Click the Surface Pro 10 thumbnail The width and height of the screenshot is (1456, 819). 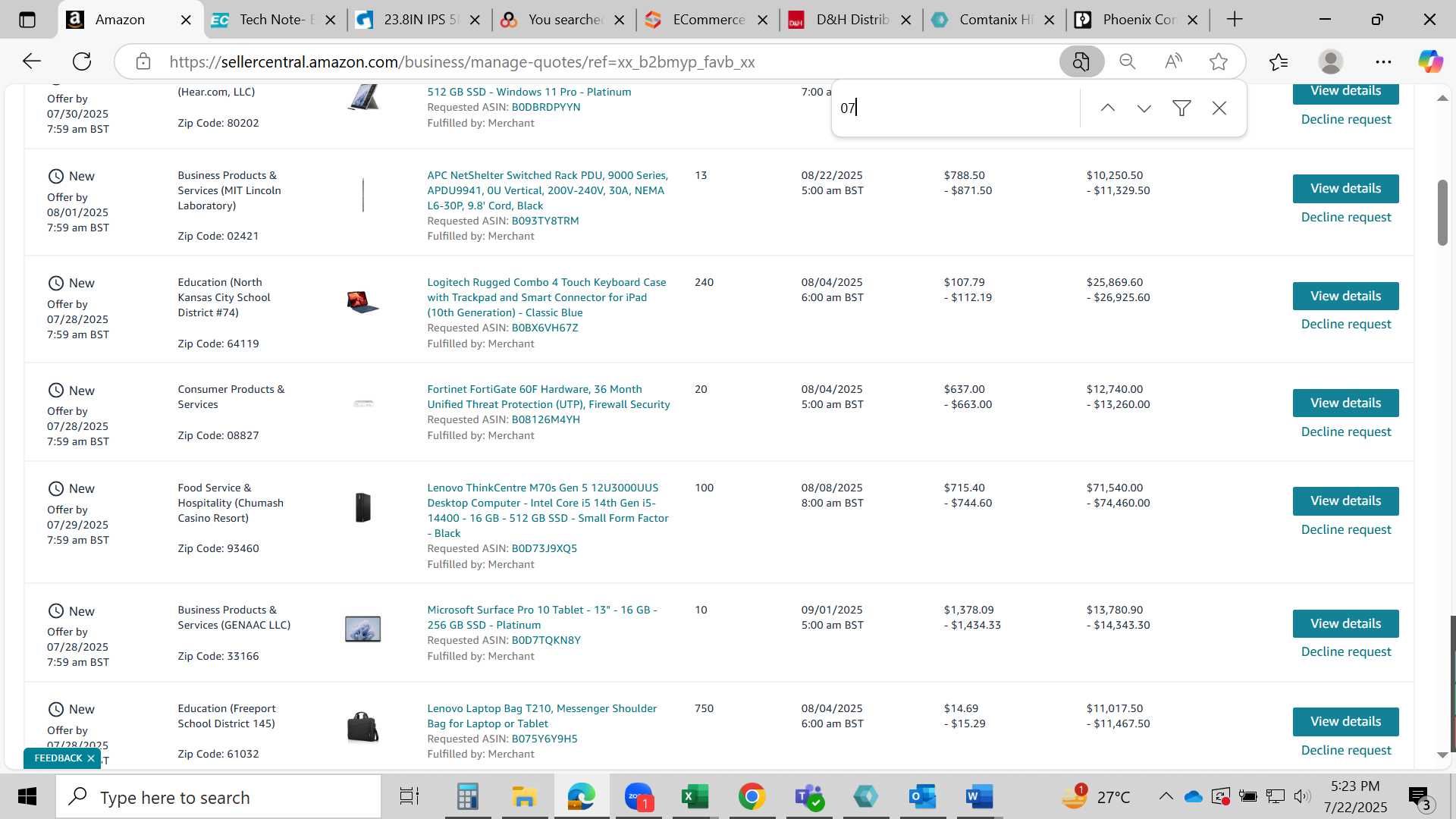click(x=363, y=629)
